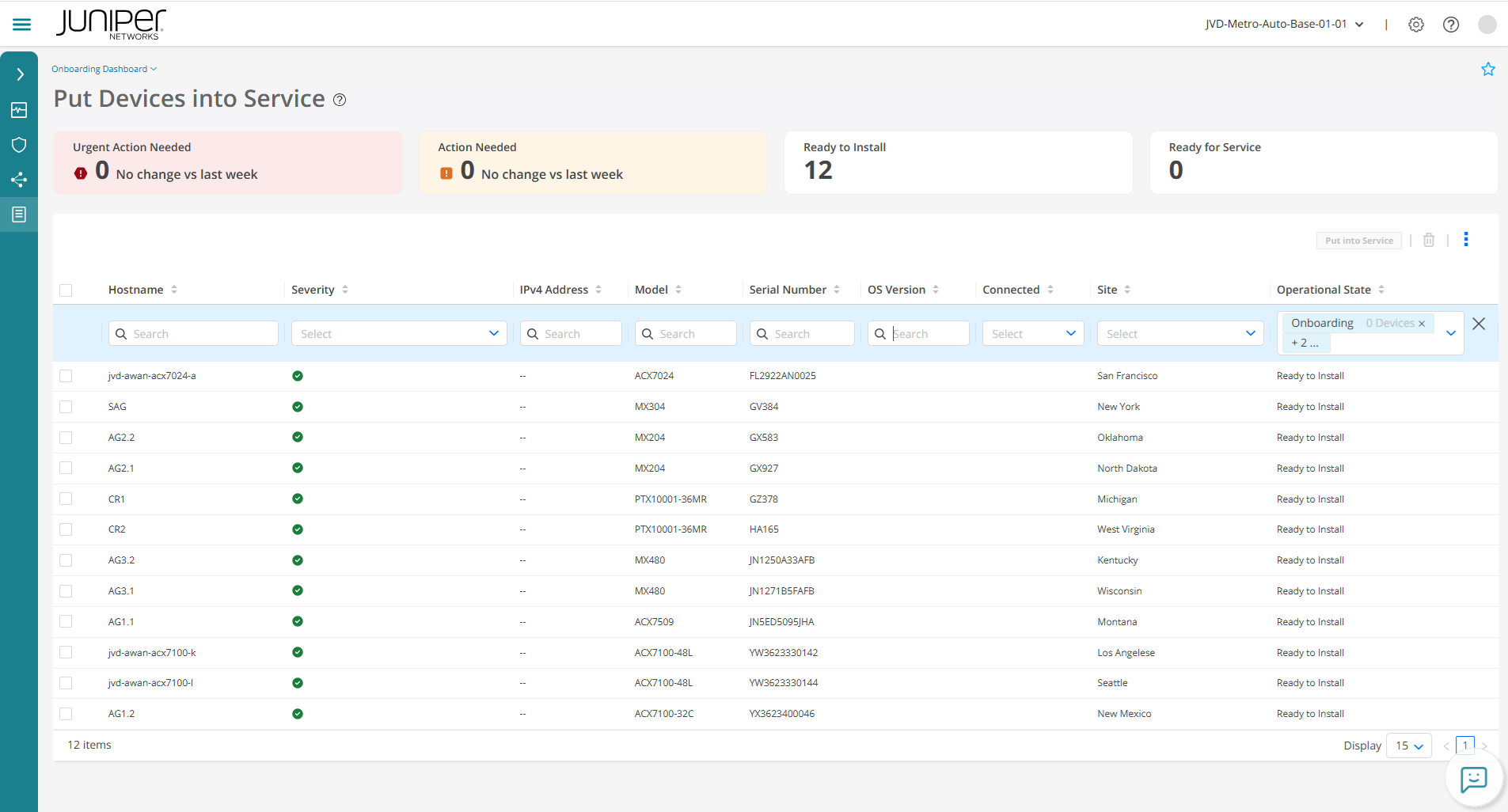The image size is (1508, 812).
Task: Select the CR2 row checkbox
Action: [66, 529]
